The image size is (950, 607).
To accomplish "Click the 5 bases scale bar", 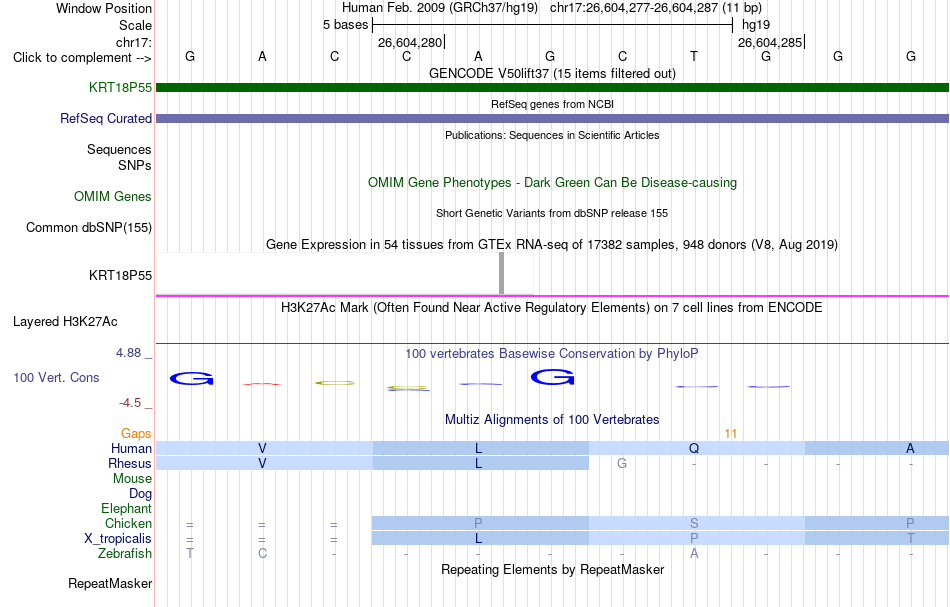I will coord(552,25).
